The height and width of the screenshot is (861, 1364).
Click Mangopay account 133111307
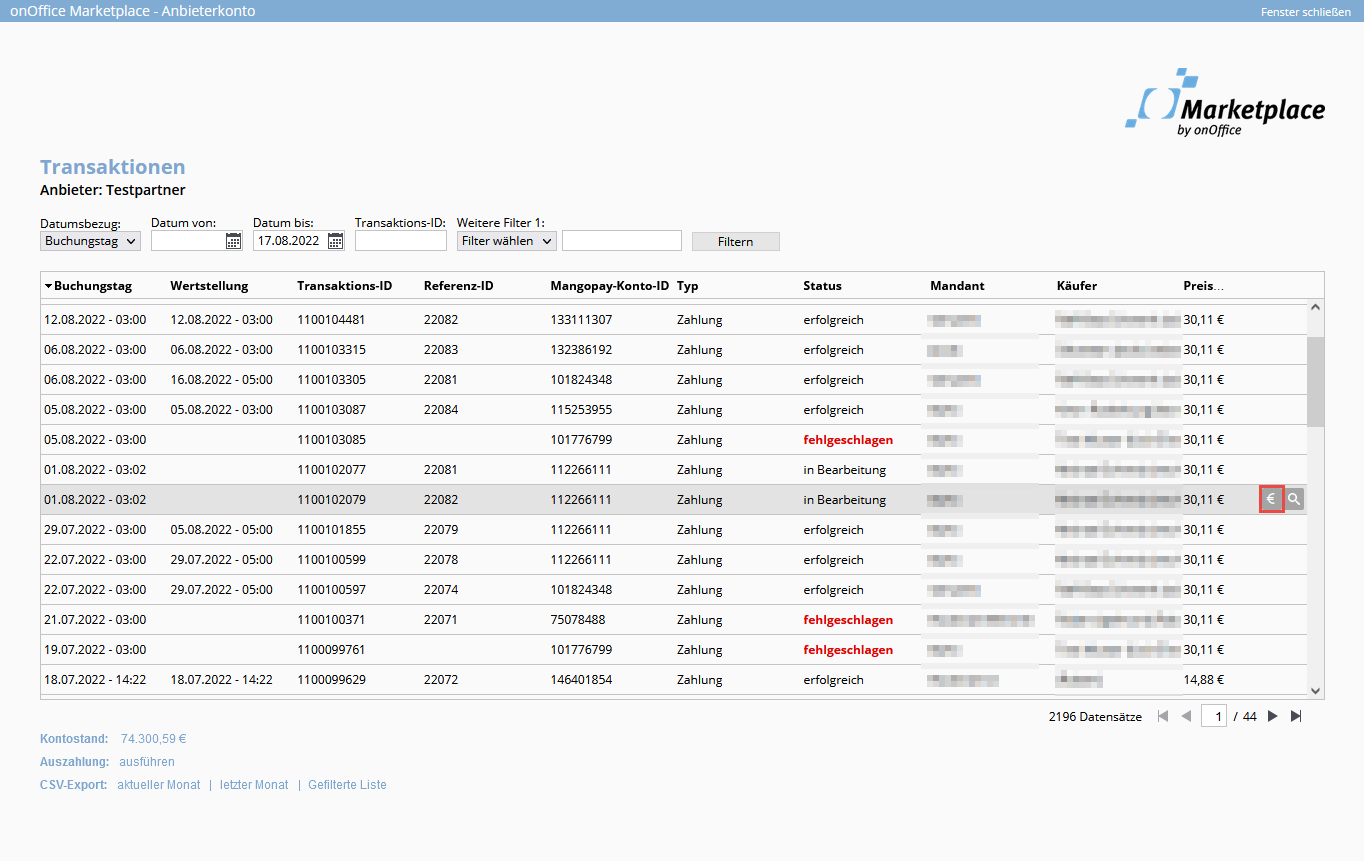pyautogui.click(x=581, y=320)
